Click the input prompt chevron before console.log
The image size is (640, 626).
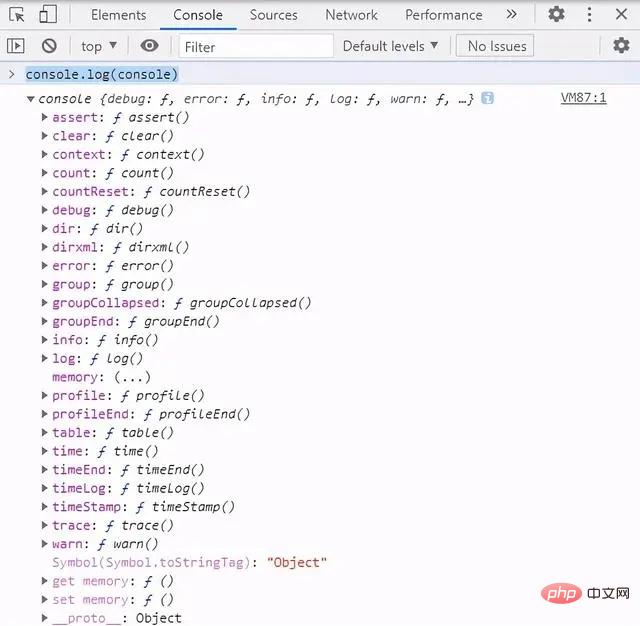click(x=12, y=74)
